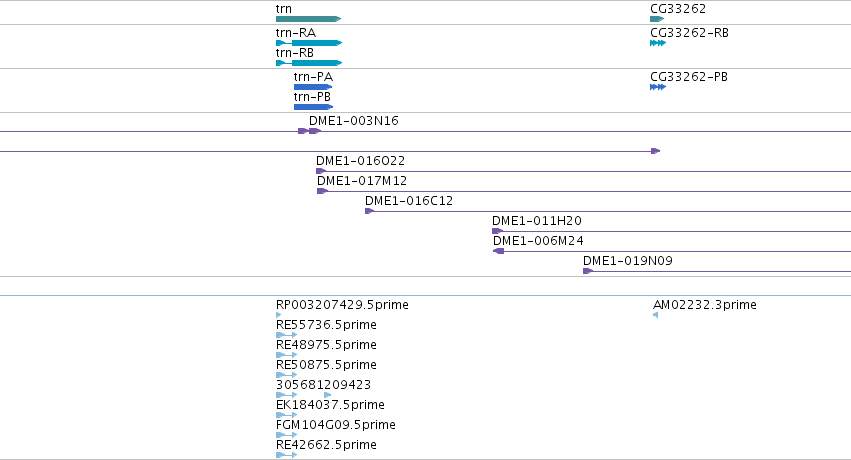Click the CG33262-PB protein arrows
The width and height of the screenshot is (851, 460).
pyautogui.click(x=658, y=87)
